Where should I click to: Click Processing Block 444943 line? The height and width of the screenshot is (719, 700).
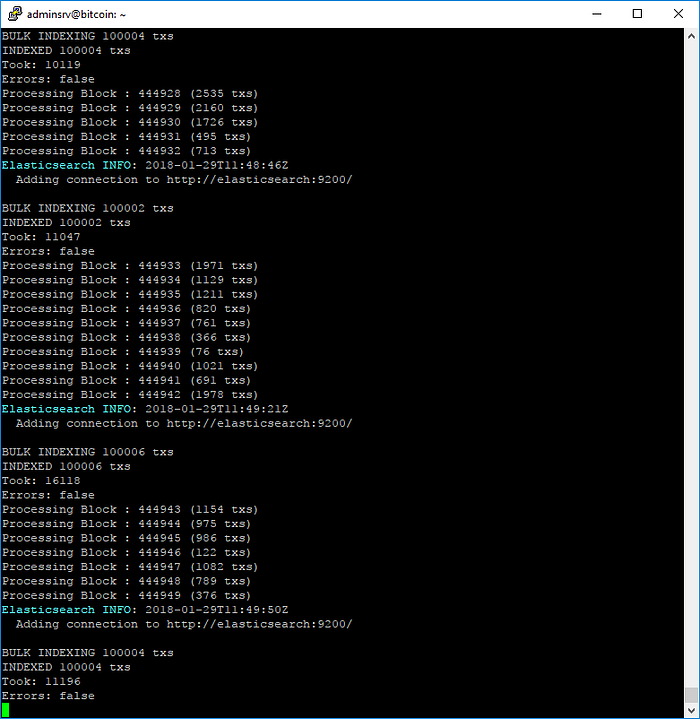(x=130, y=509)
